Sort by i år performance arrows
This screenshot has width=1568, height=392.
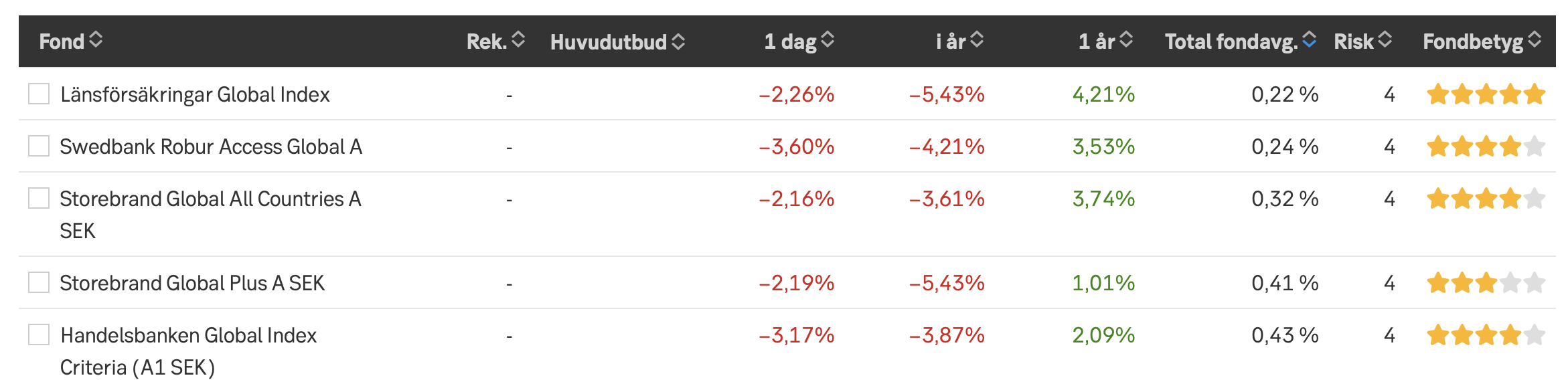pos(977,40)
